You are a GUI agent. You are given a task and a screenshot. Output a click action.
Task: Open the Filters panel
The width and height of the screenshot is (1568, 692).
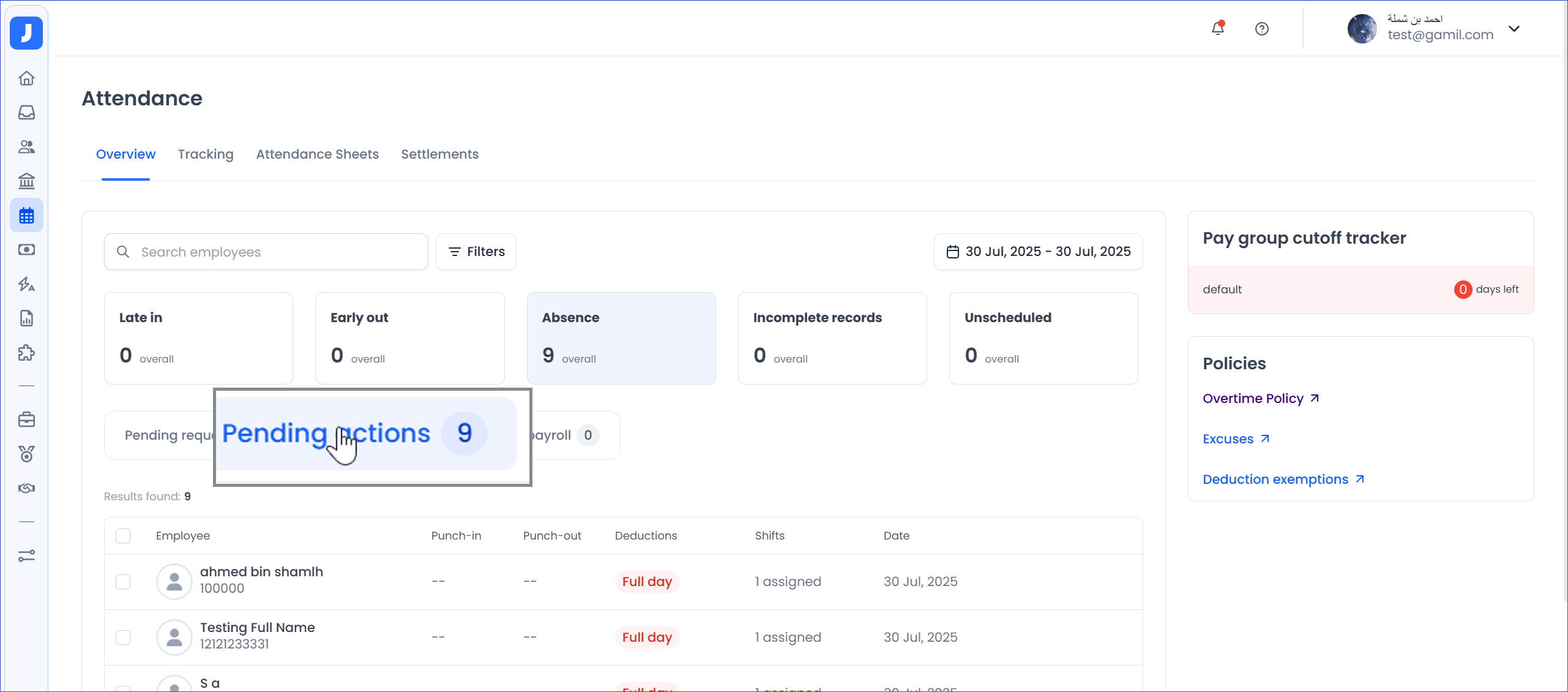(476, 252)
